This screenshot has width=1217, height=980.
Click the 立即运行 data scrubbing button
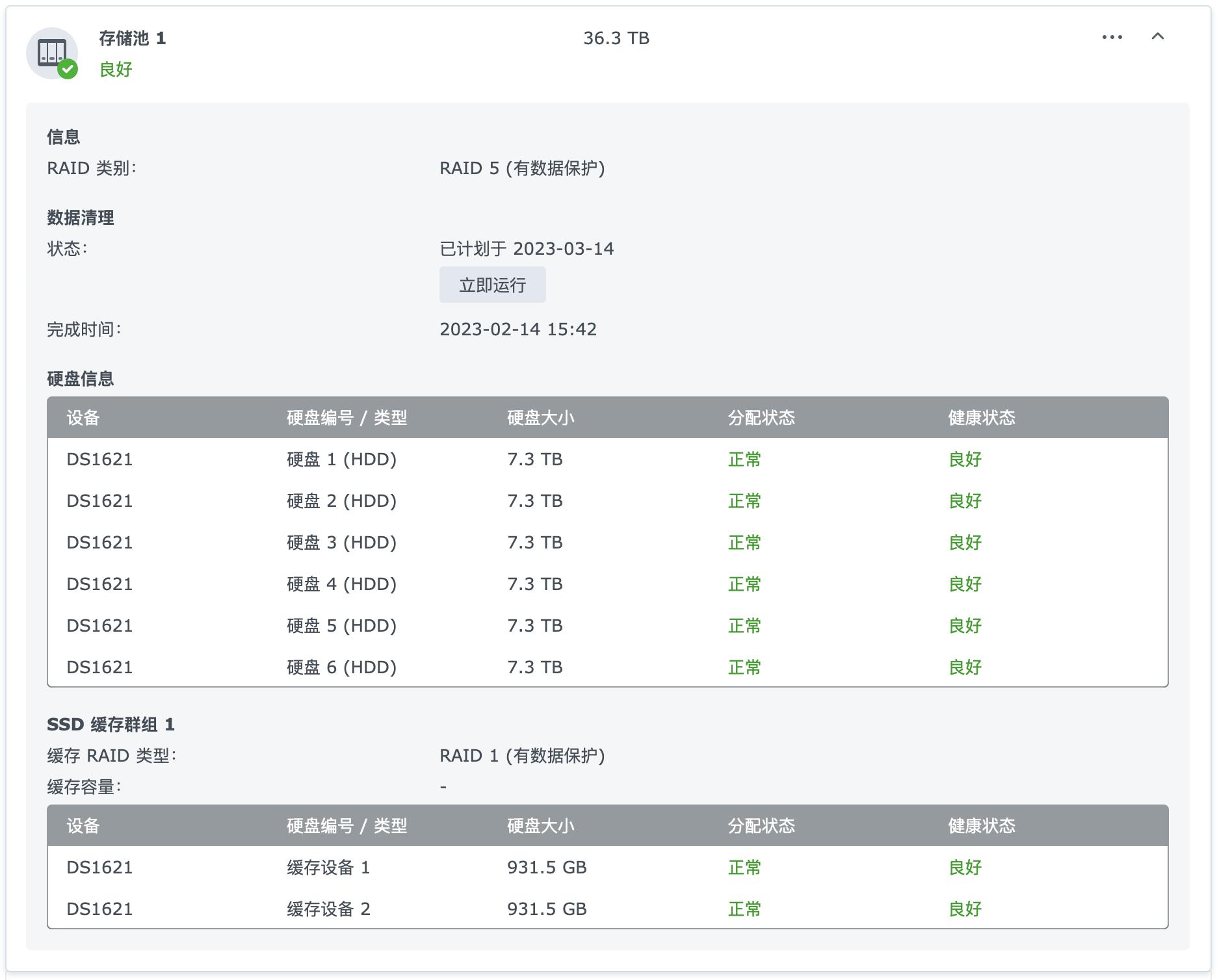493,284
